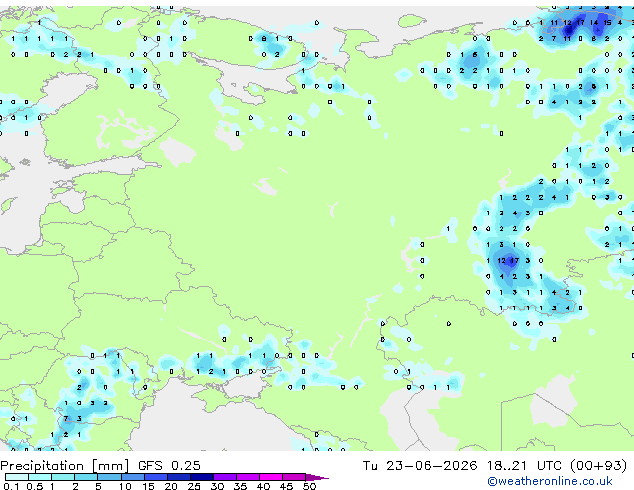Click the '30' legend scale label
Screen dimensions: 634x490
(218, 486)
